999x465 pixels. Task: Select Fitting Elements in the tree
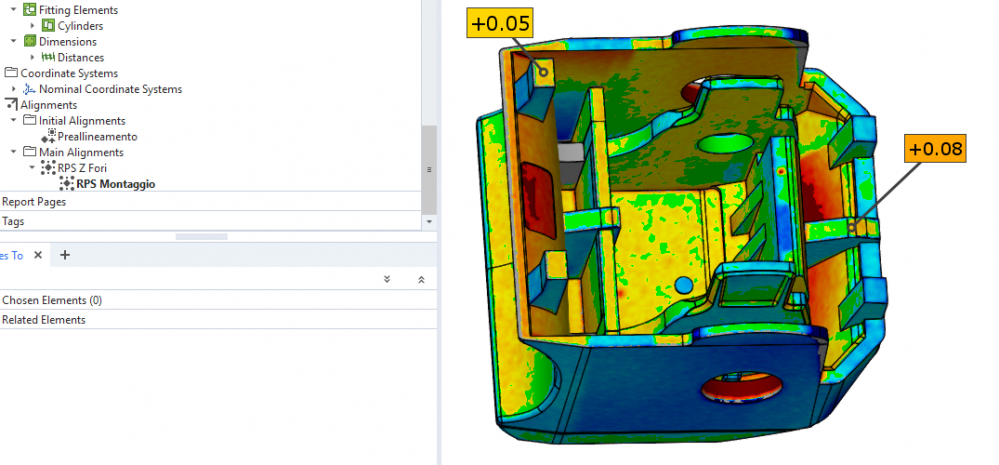click(x=78, y=10)
